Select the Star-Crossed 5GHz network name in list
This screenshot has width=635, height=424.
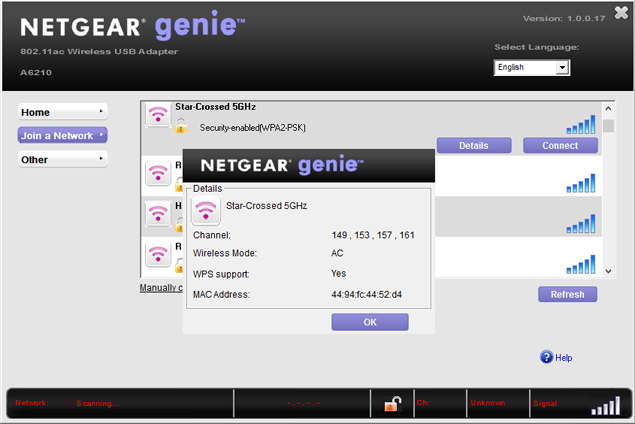point(215,107)
